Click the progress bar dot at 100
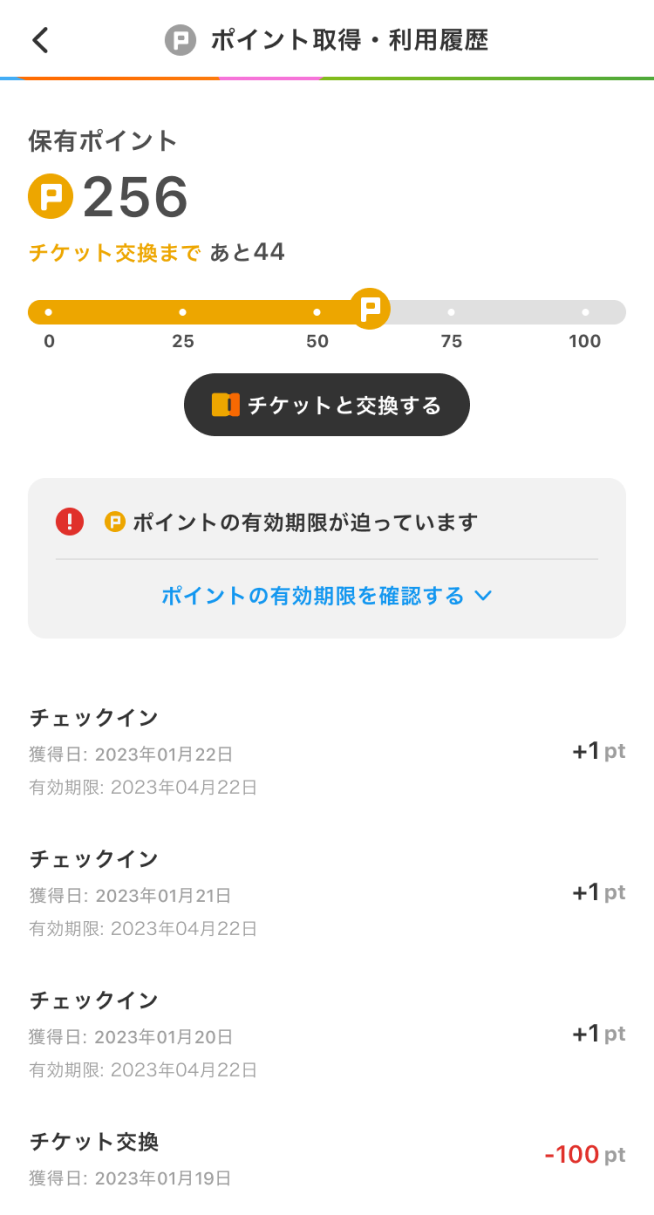Image resolution: width=654 pixels, height=1215 pixels. pyautogui.click(x=585, y=312)
